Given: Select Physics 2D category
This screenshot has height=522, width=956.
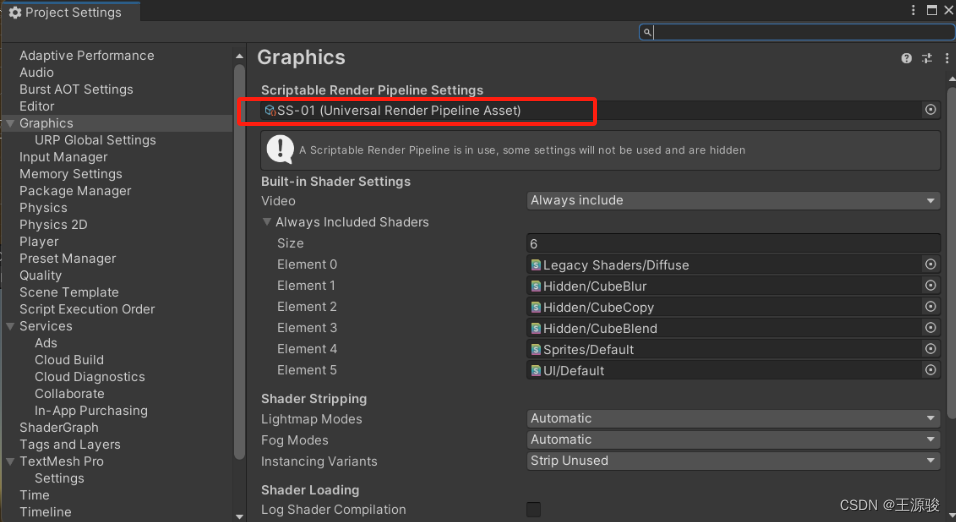Looking at the screenshot, I should 53,225.
